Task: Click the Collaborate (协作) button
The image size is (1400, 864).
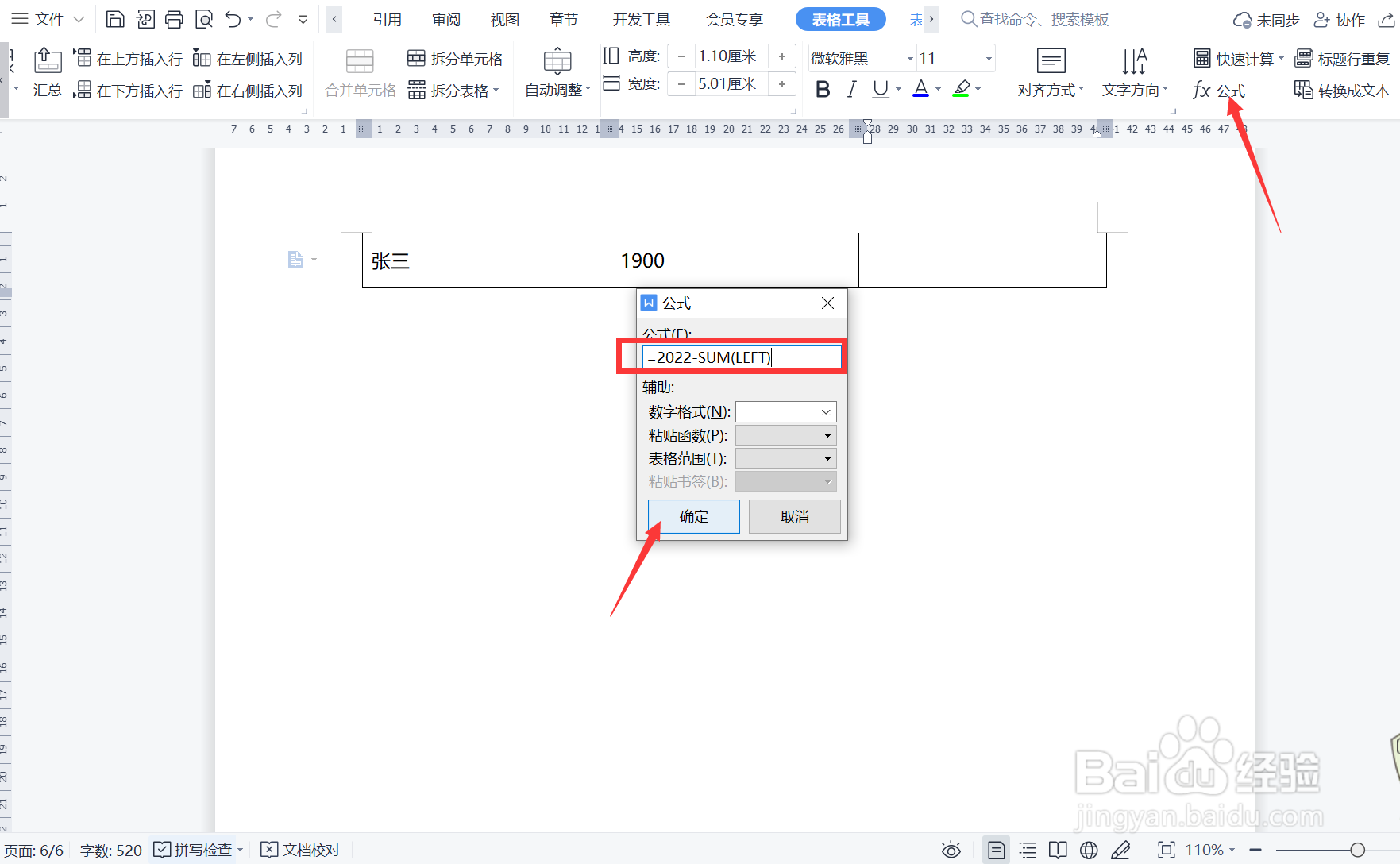Action: (x=1339, y=20)
